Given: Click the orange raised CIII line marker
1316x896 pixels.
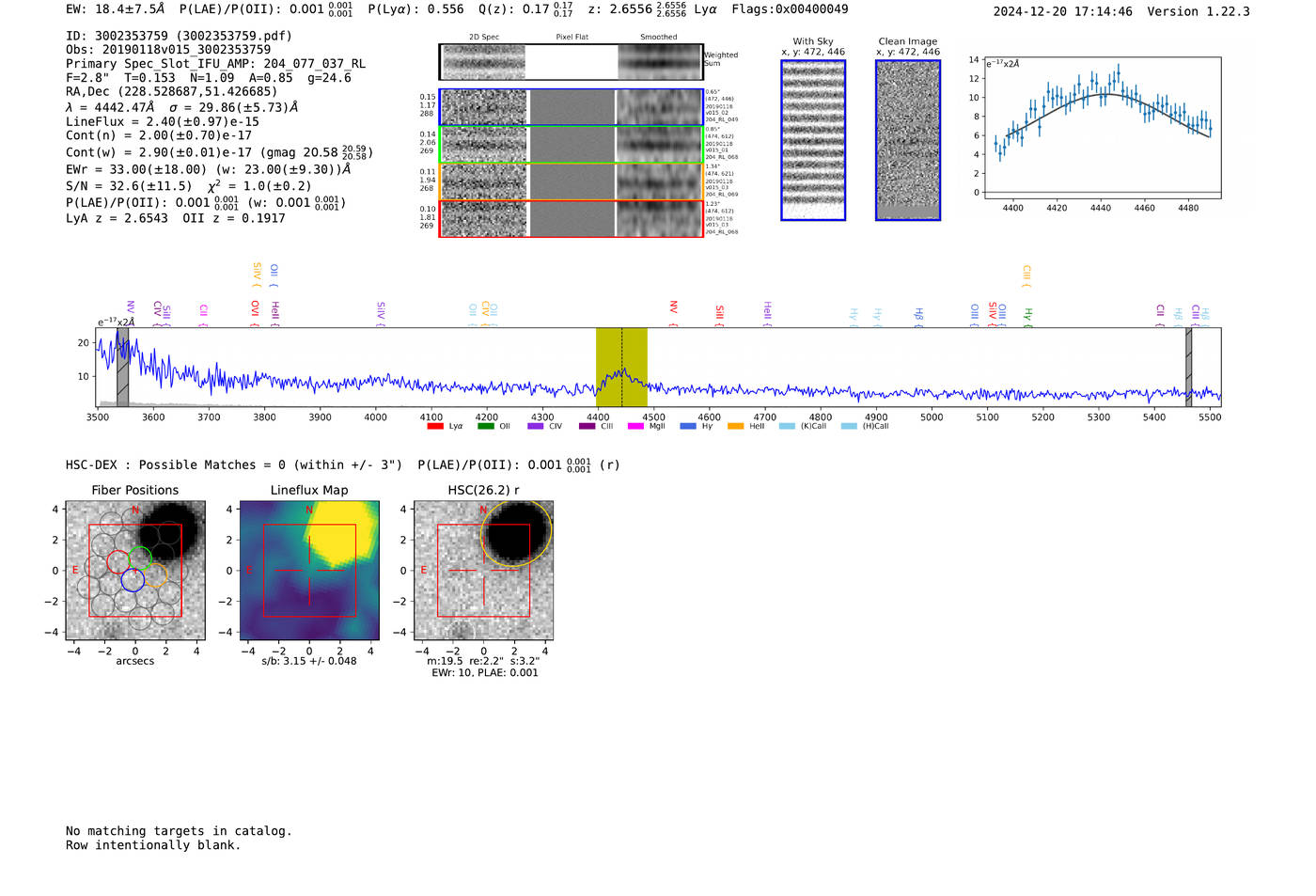Looking at the screenshot, I should pos(1026,276).
